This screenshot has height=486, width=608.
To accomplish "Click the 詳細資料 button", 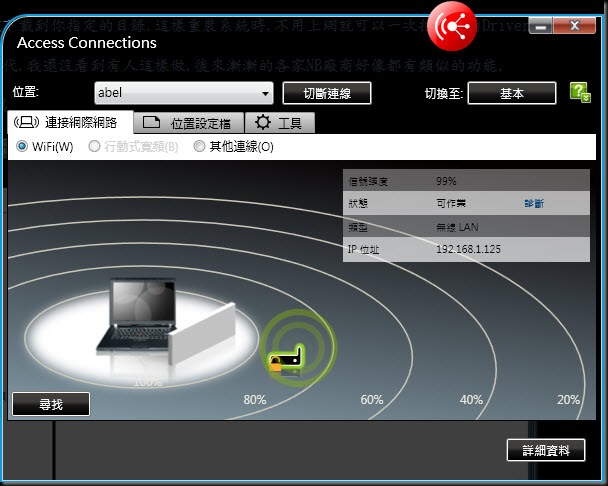I will 546,450.
